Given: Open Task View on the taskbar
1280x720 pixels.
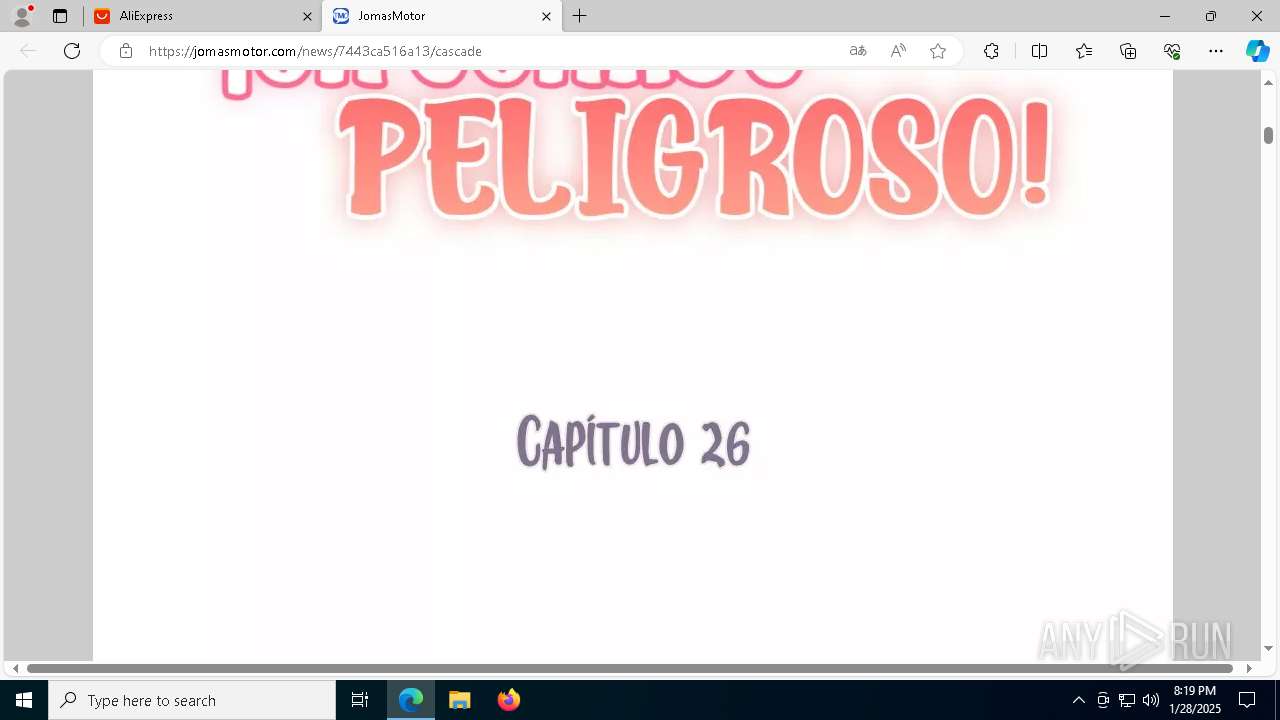Looking at the screenshot, I should pos(360,700).
